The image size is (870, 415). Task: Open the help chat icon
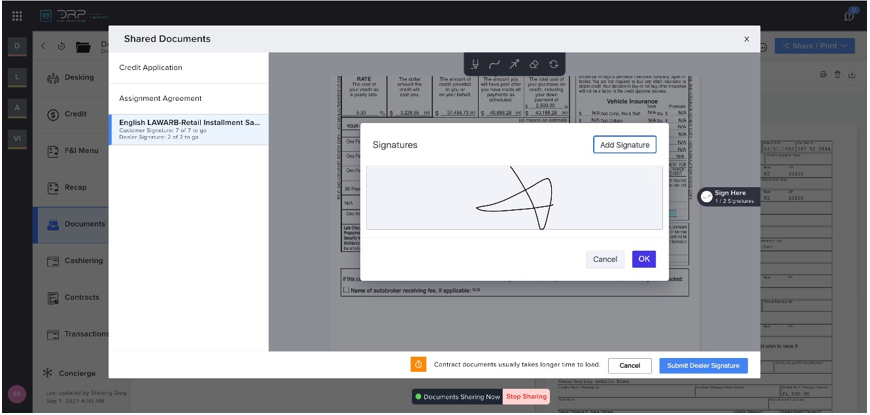point(849,15)
